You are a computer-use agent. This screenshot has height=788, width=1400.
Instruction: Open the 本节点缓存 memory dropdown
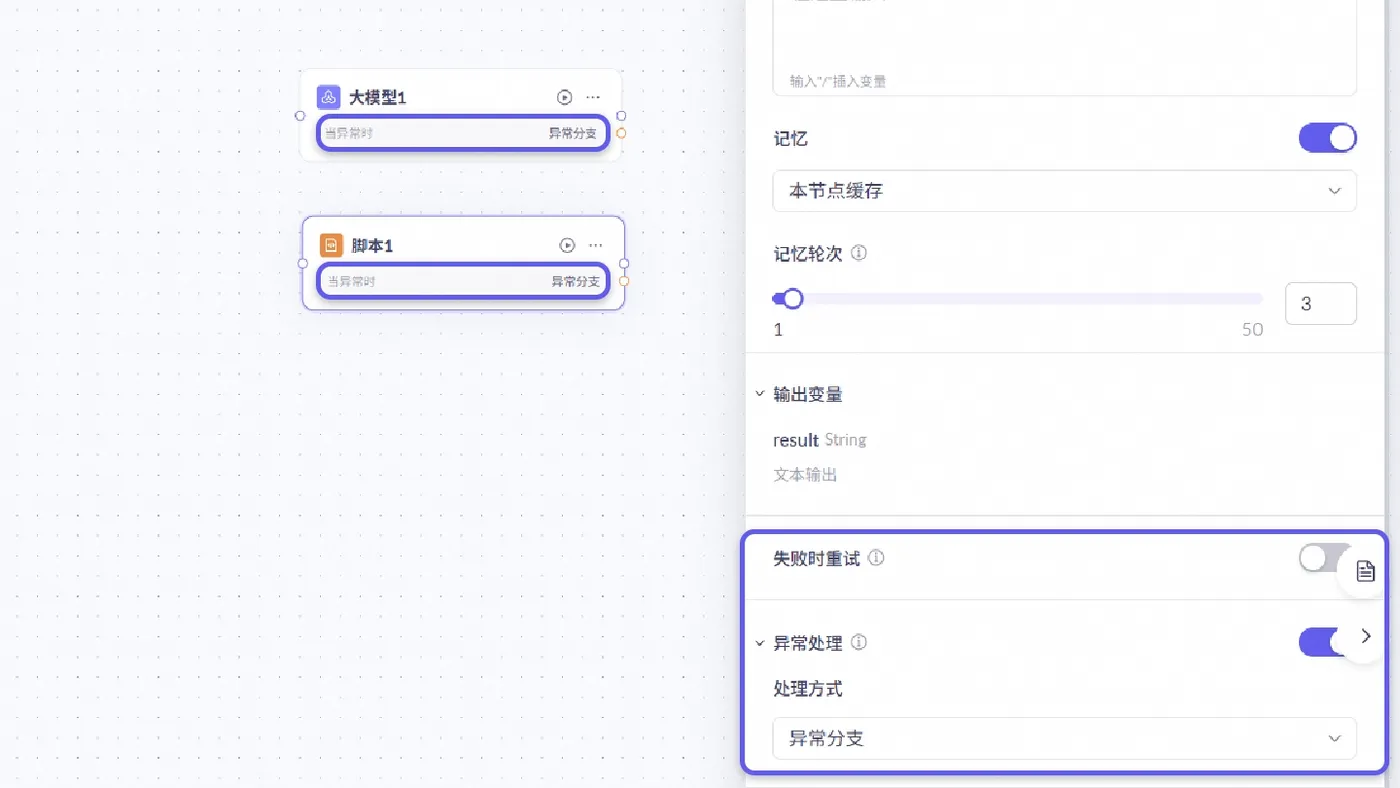(1064, 191)
